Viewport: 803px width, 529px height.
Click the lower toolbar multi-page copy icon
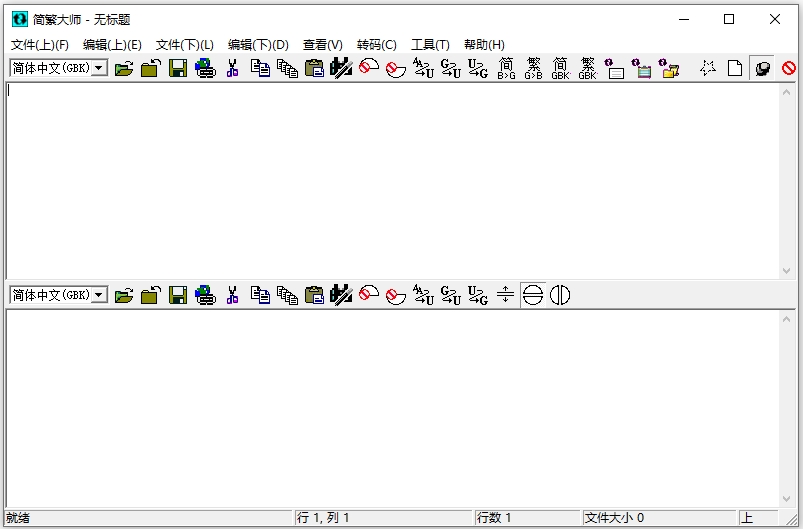(287, 295)
